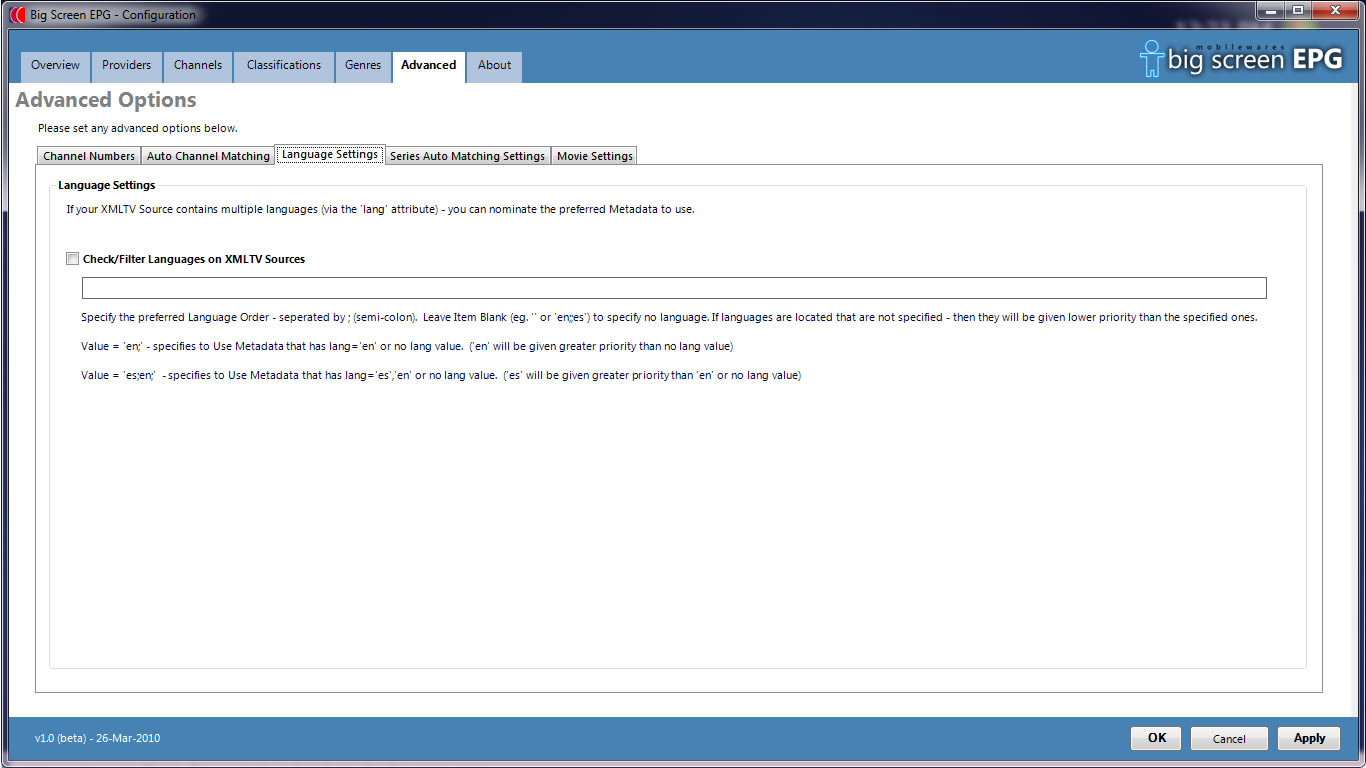The image size is (1366, 768).
Task: Click the Big Screen EPG title bar icon
Action: (x=18, y=15)
